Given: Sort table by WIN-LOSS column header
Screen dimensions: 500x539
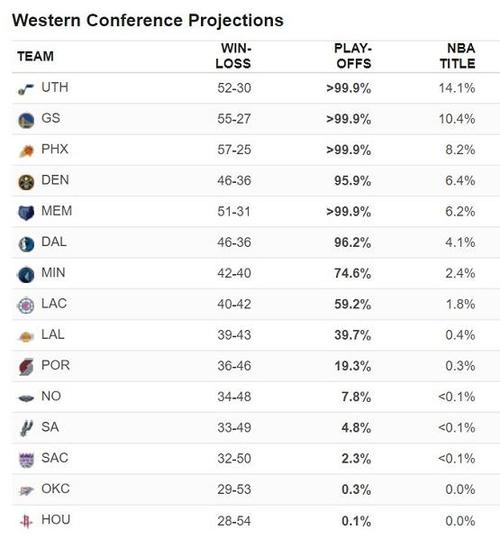Looking at the screenshot, I should (233, 56).
